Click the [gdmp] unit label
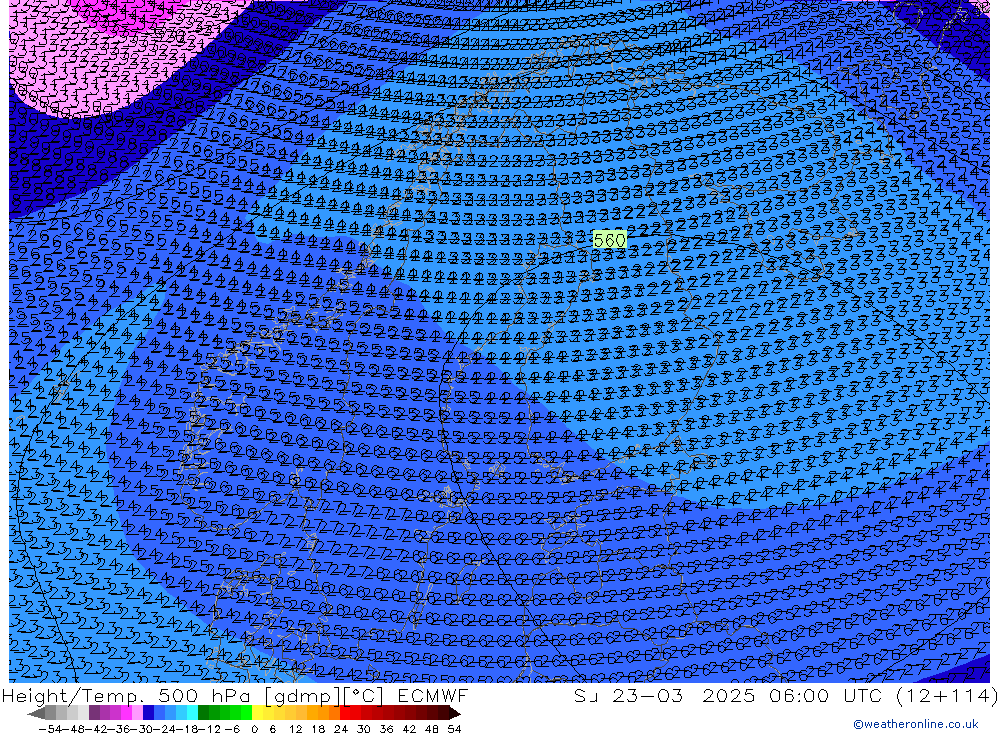The image size is (1000, 733). 302,696
